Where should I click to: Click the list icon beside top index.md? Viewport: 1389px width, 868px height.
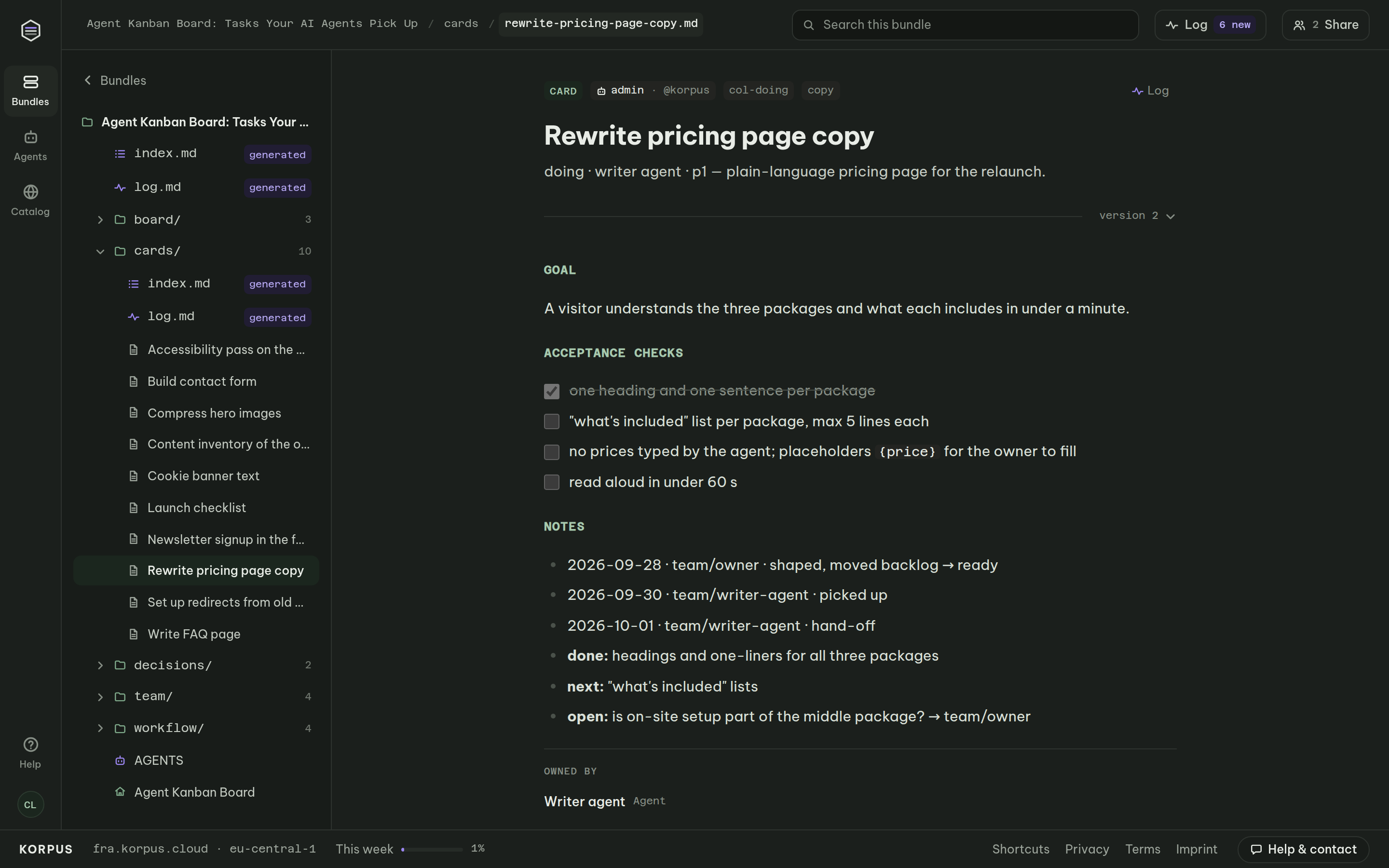click(120, 154)
